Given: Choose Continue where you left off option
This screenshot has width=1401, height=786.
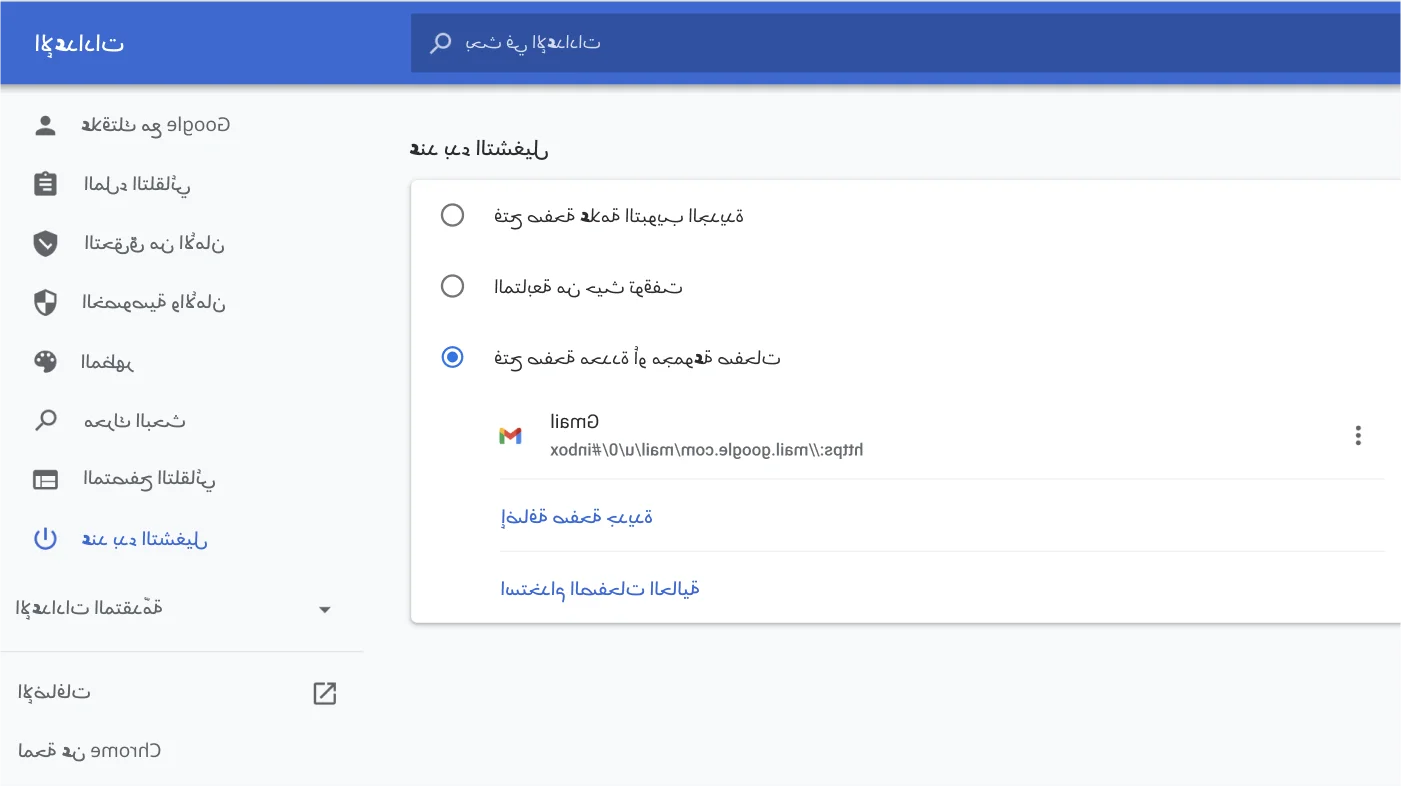Looking at the screenshot, I should [452, 286].
